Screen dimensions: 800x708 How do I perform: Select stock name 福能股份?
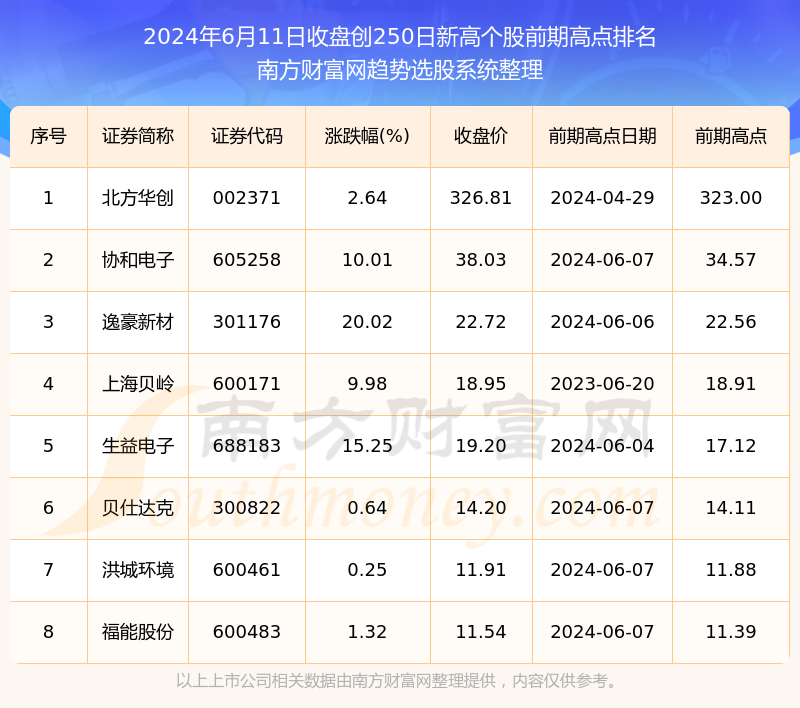point(138,632)
